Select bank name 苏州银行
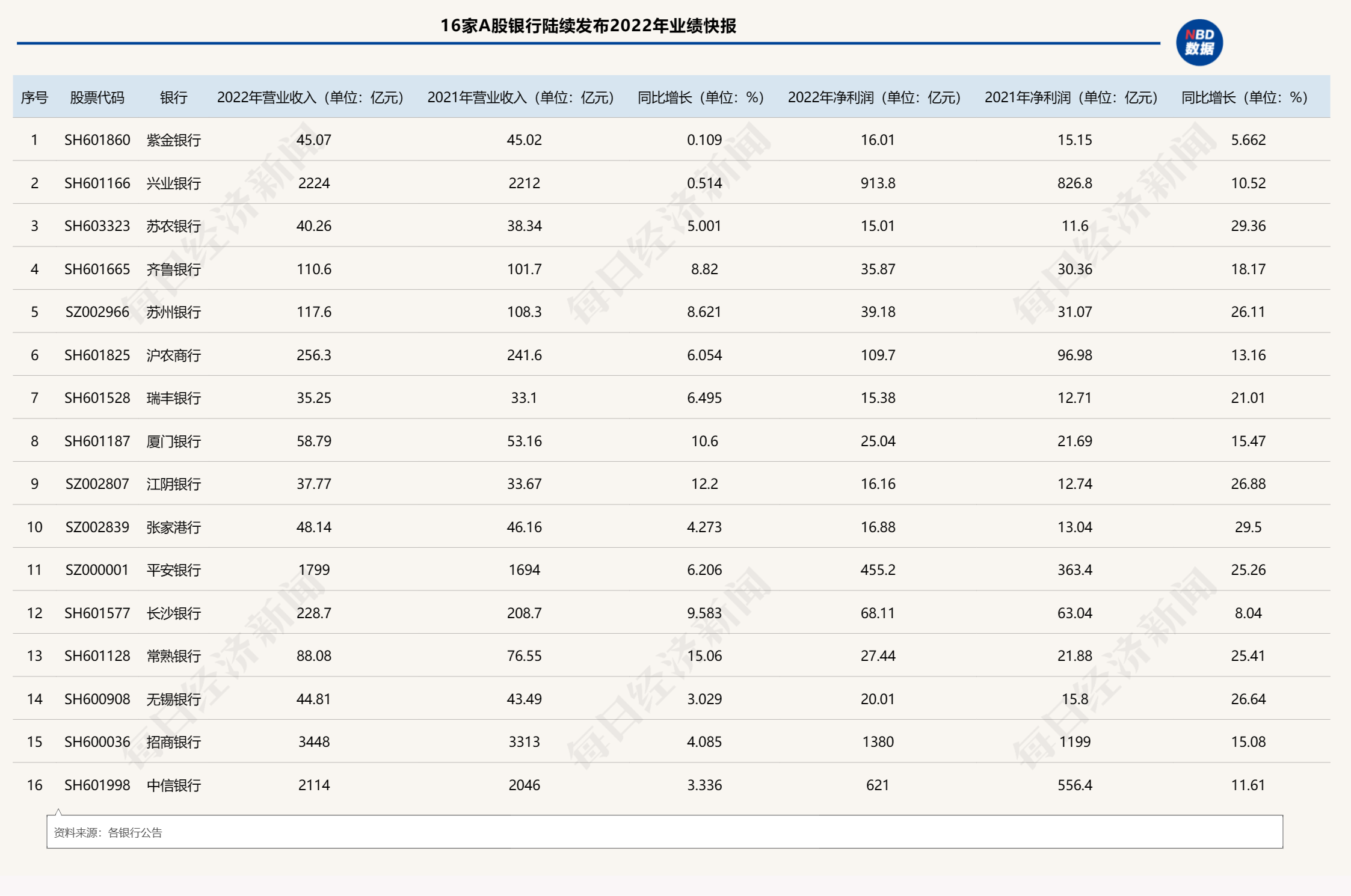1351x896 pixels. pos(174,312)
